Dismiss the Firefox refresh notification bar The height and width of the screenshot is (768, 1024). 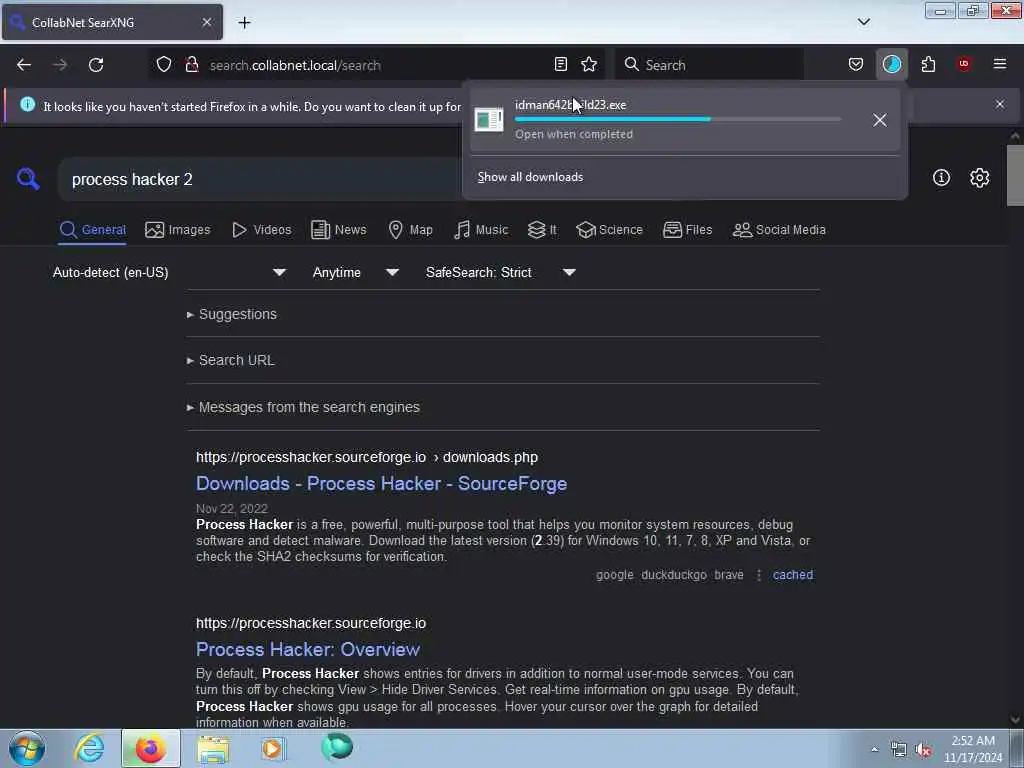point(1000,104)
